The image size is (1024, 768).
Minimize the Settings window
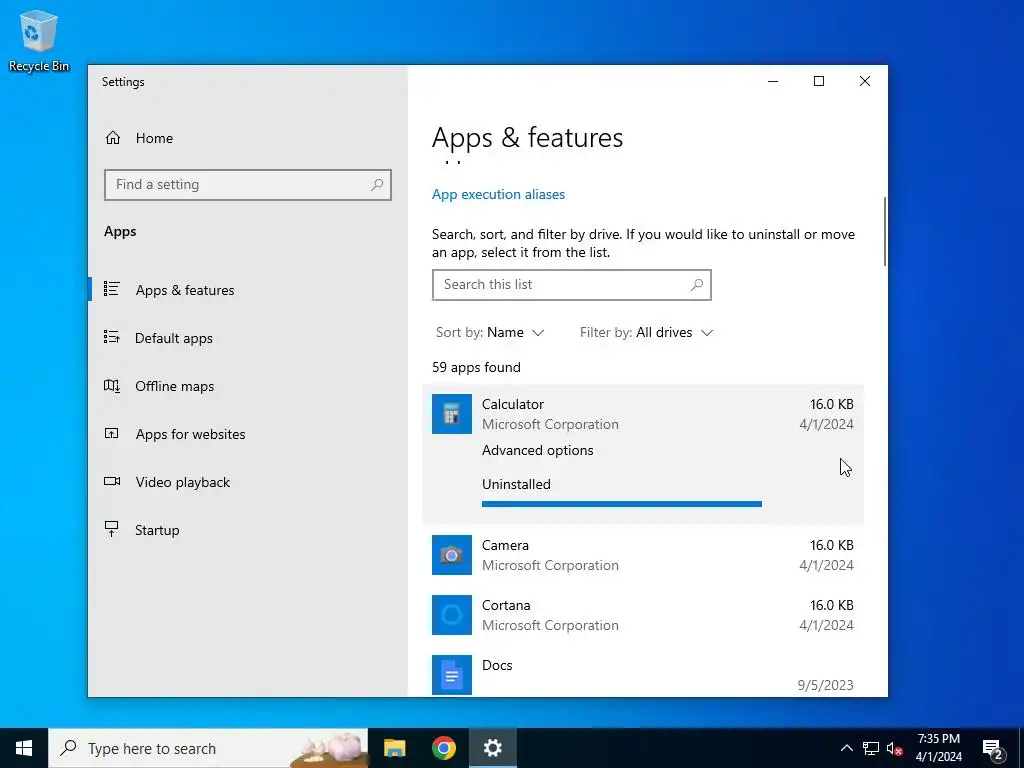[x=773, y=81]
